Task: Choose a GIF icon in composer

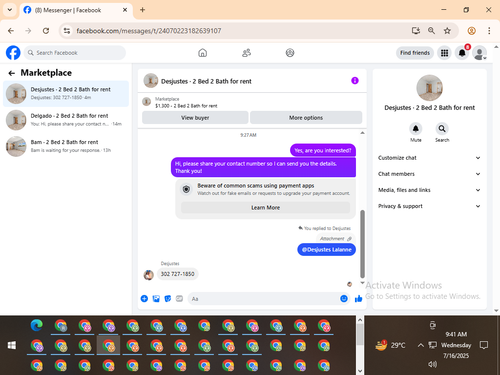Action: tap(179, 298)
